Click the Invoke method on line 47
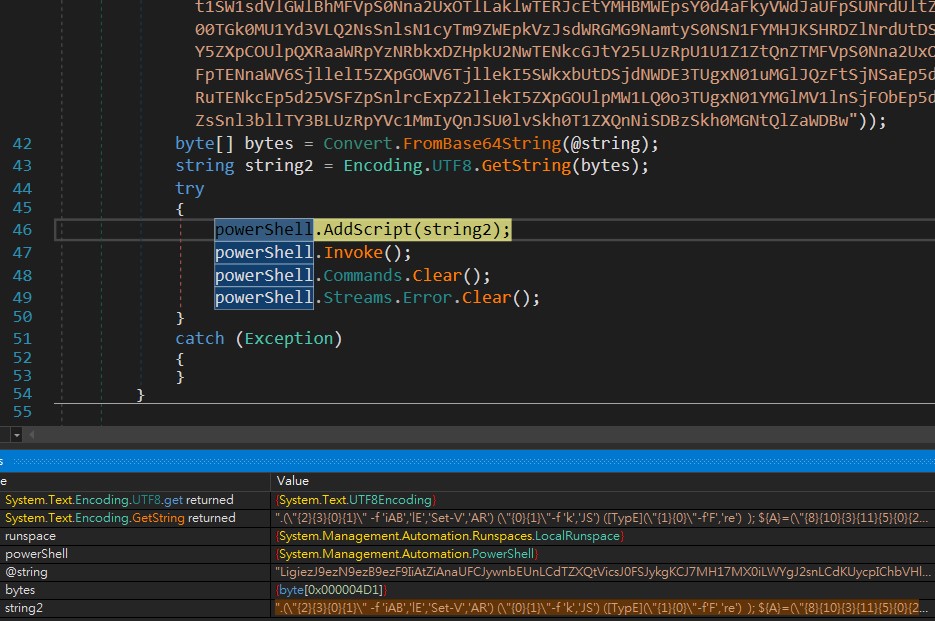The image size is (935, 621). point(353,253)
